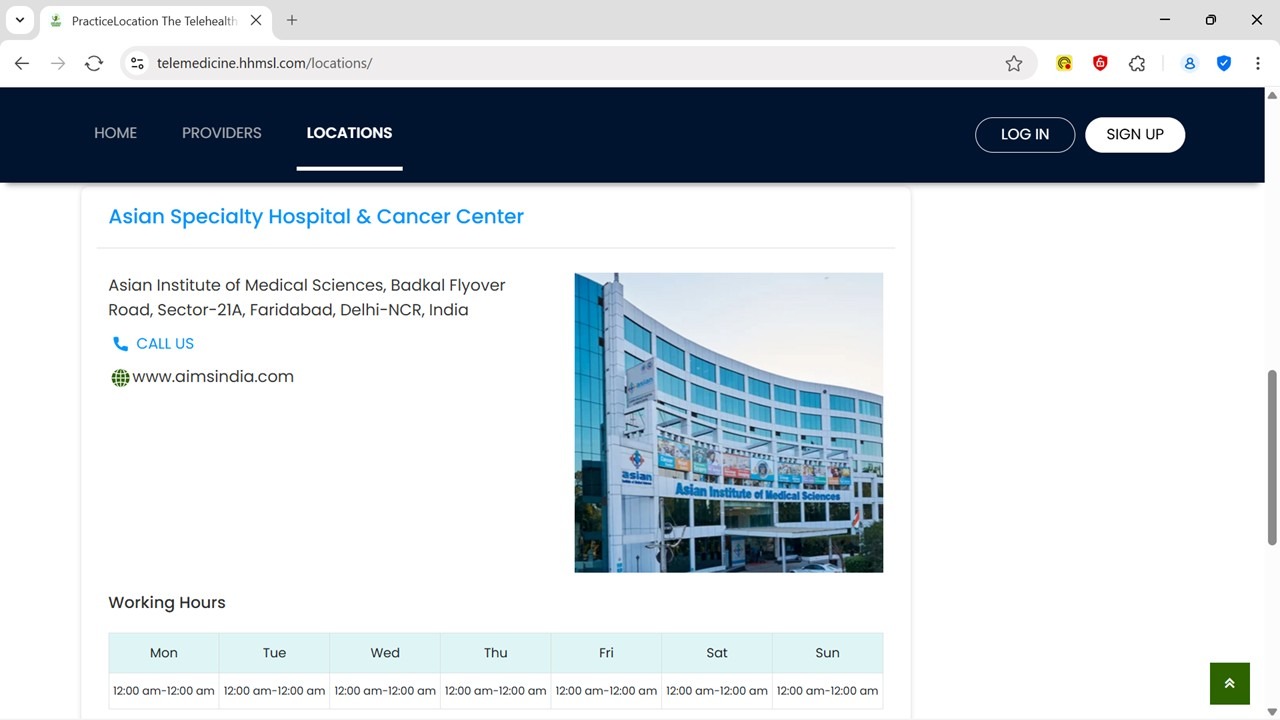Click Sunday's 12:00 am-12:00 am cell
1280x720 pixels.
point(827,691)
